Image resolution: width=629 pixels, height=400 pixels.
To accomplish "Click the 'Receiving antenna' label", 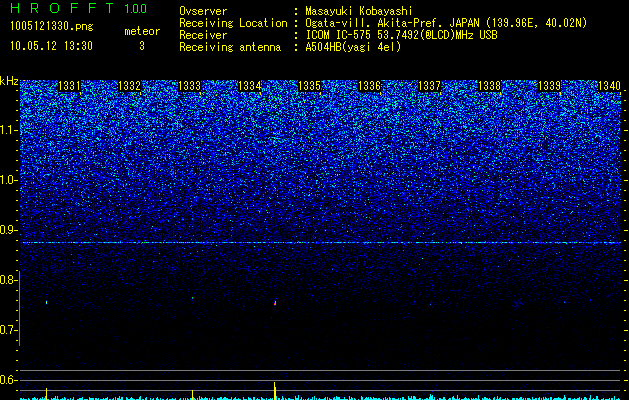I will (x=230, y=47).
